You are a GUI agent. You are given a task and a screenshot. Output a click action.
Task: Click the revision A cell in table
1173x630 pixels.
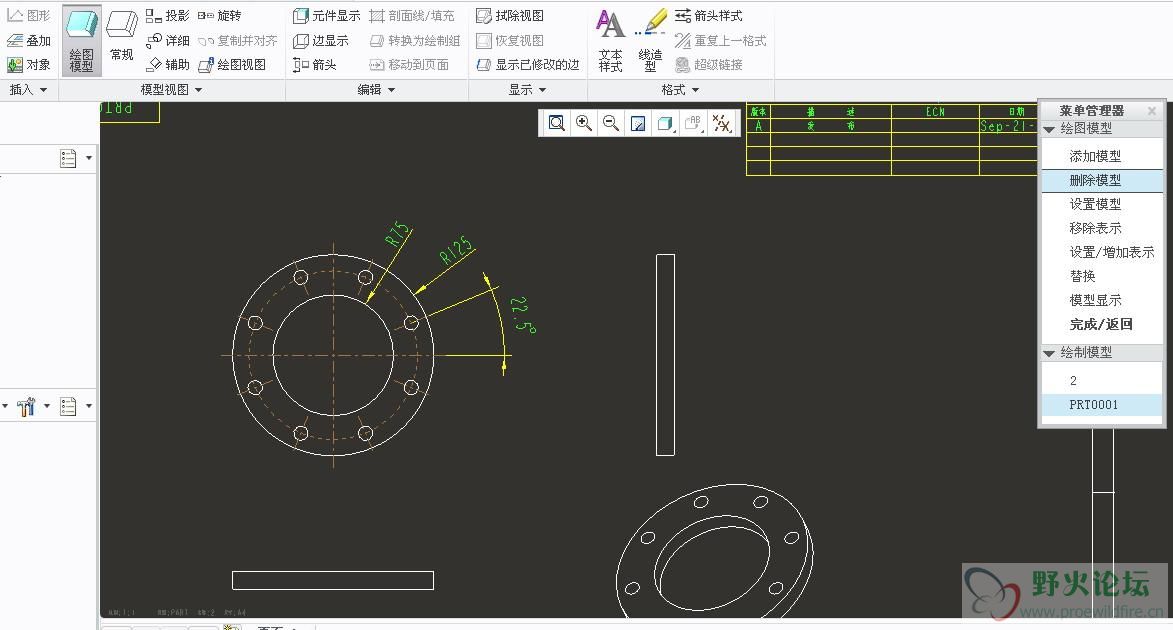(759, 126)
